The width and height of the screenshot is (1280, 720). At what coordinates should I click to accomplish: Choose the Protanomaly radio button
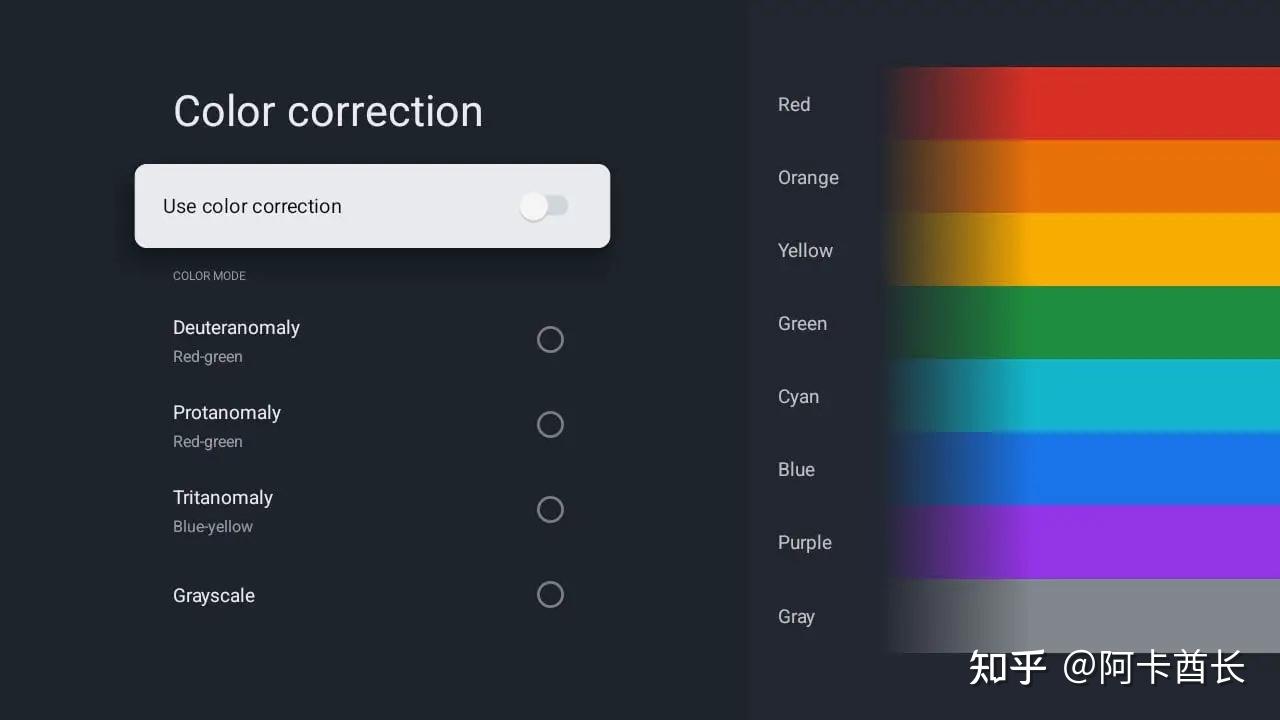550,425
